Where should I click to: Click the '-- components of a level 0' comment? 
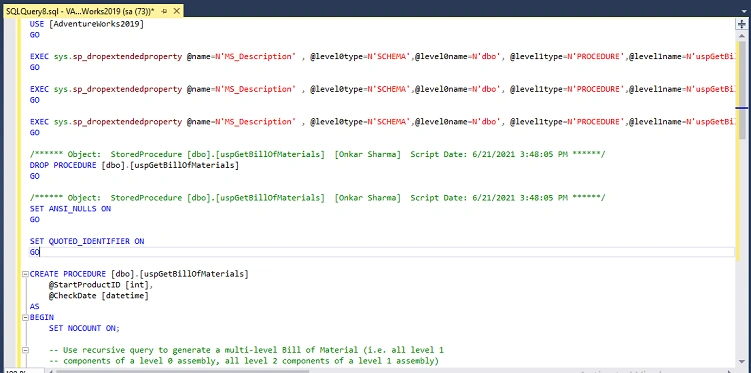(x=243, y=361)
